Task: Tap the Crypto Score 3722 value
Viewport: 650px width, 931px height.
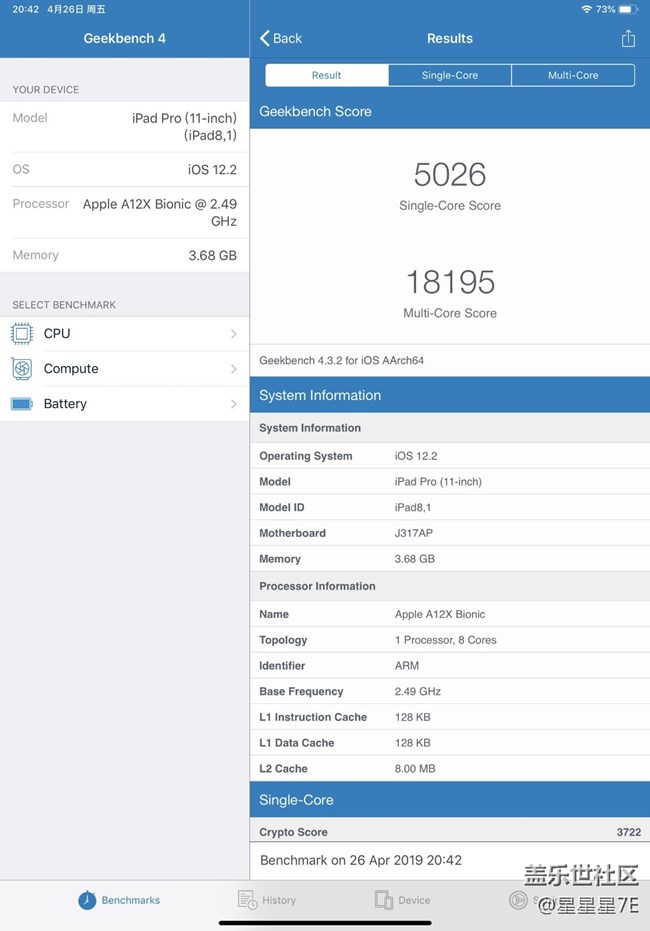Action: 629,832
